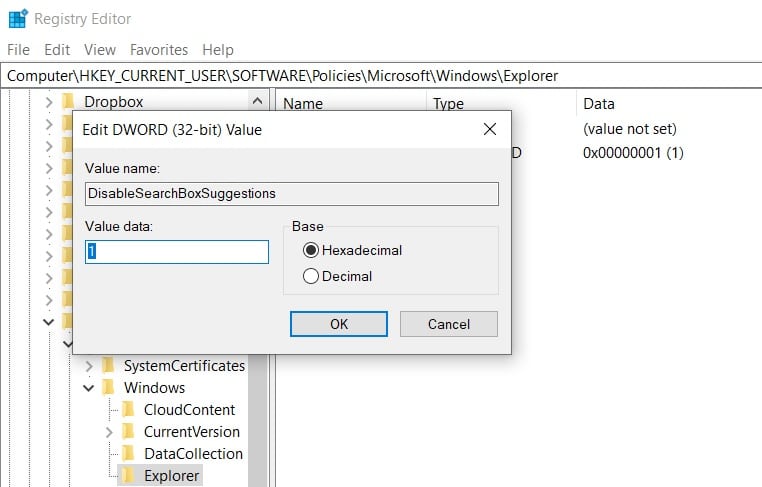Expand the SystemCertificates key
762x487 pixels.
coord(89,366)
